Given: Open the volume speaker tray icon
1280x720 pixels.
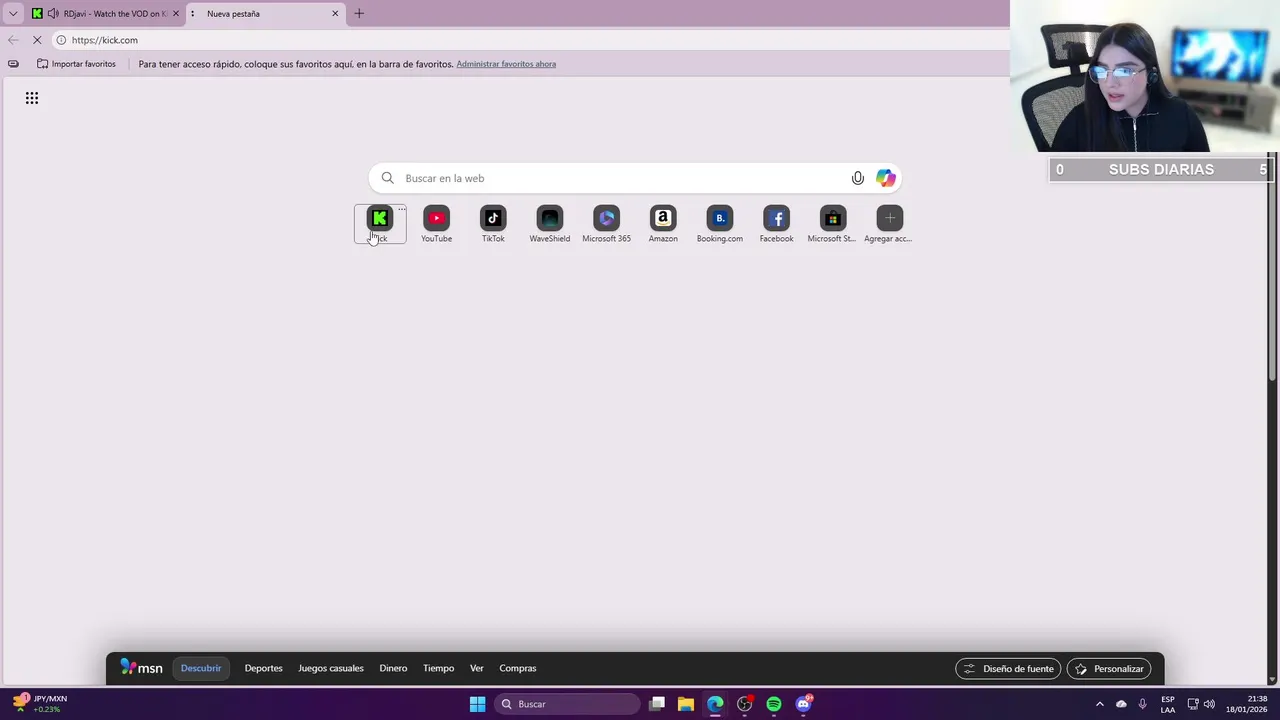Looking at the screenshot, I should coord(1209,704).
